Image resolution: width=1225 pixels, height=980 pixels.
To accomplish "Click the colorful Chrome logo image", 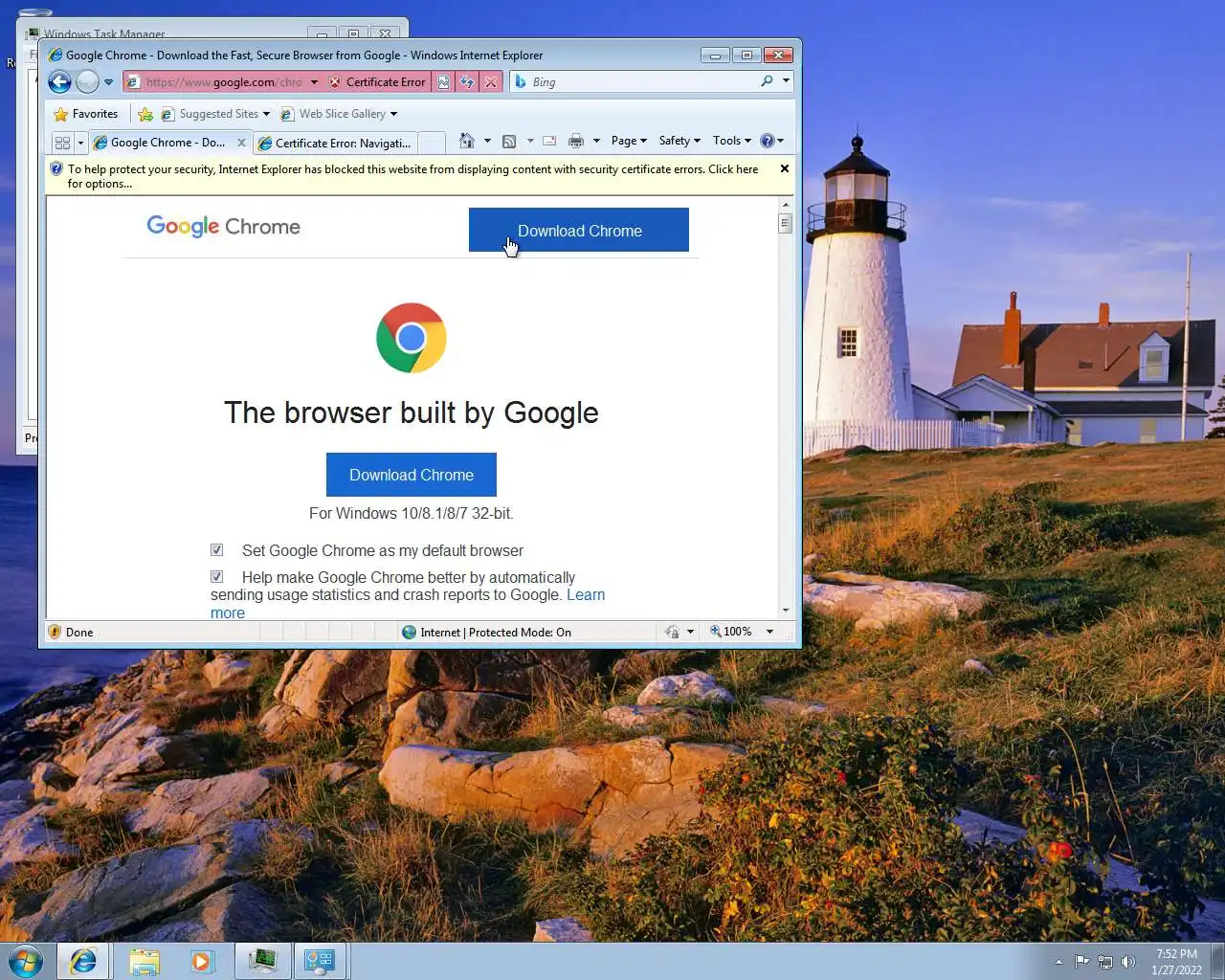I will coord(412,338).
